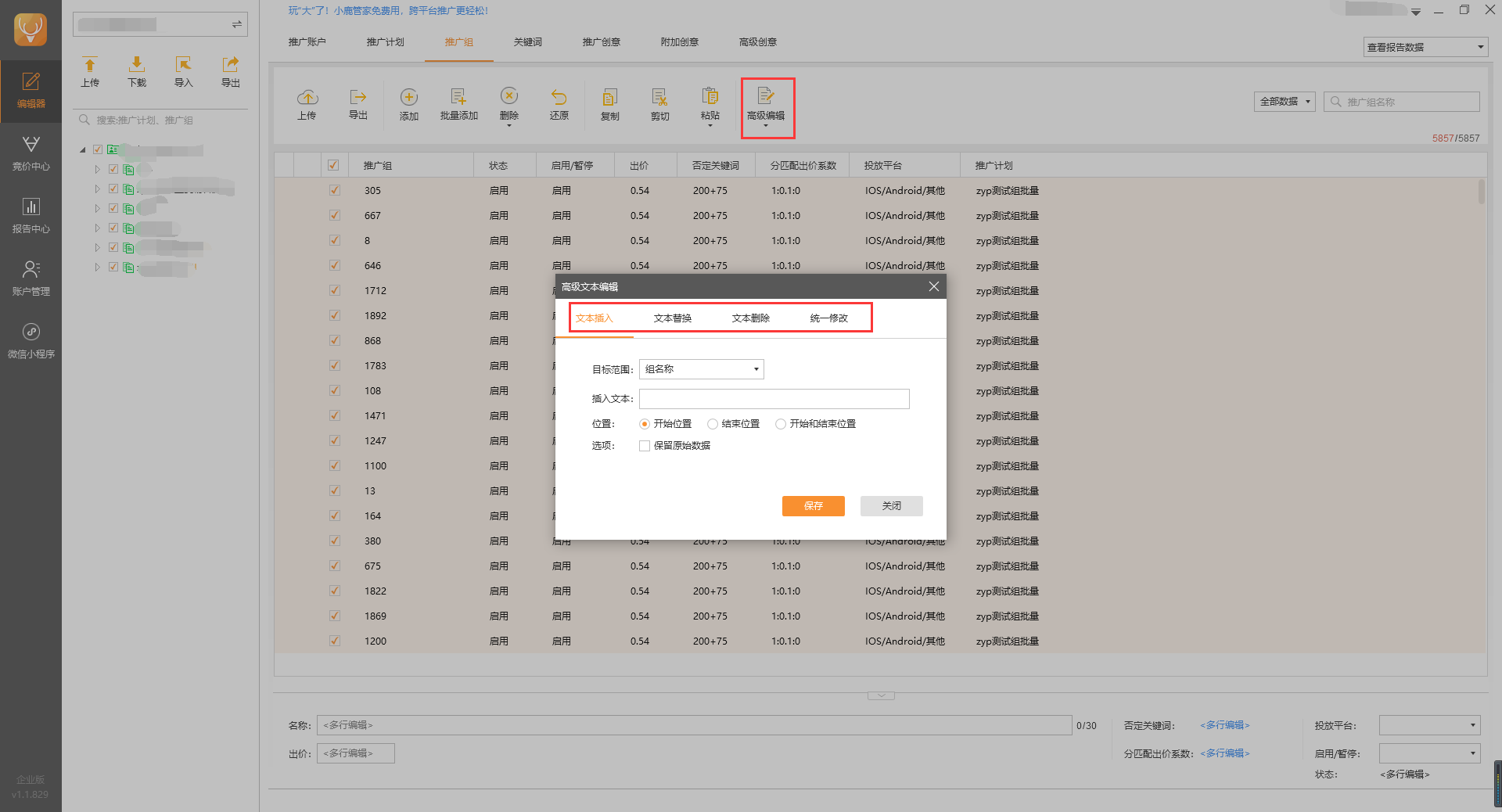This screenshot has width=1502, height=812.
Task: Click the orange deer app logo
Action: point(31,30)
